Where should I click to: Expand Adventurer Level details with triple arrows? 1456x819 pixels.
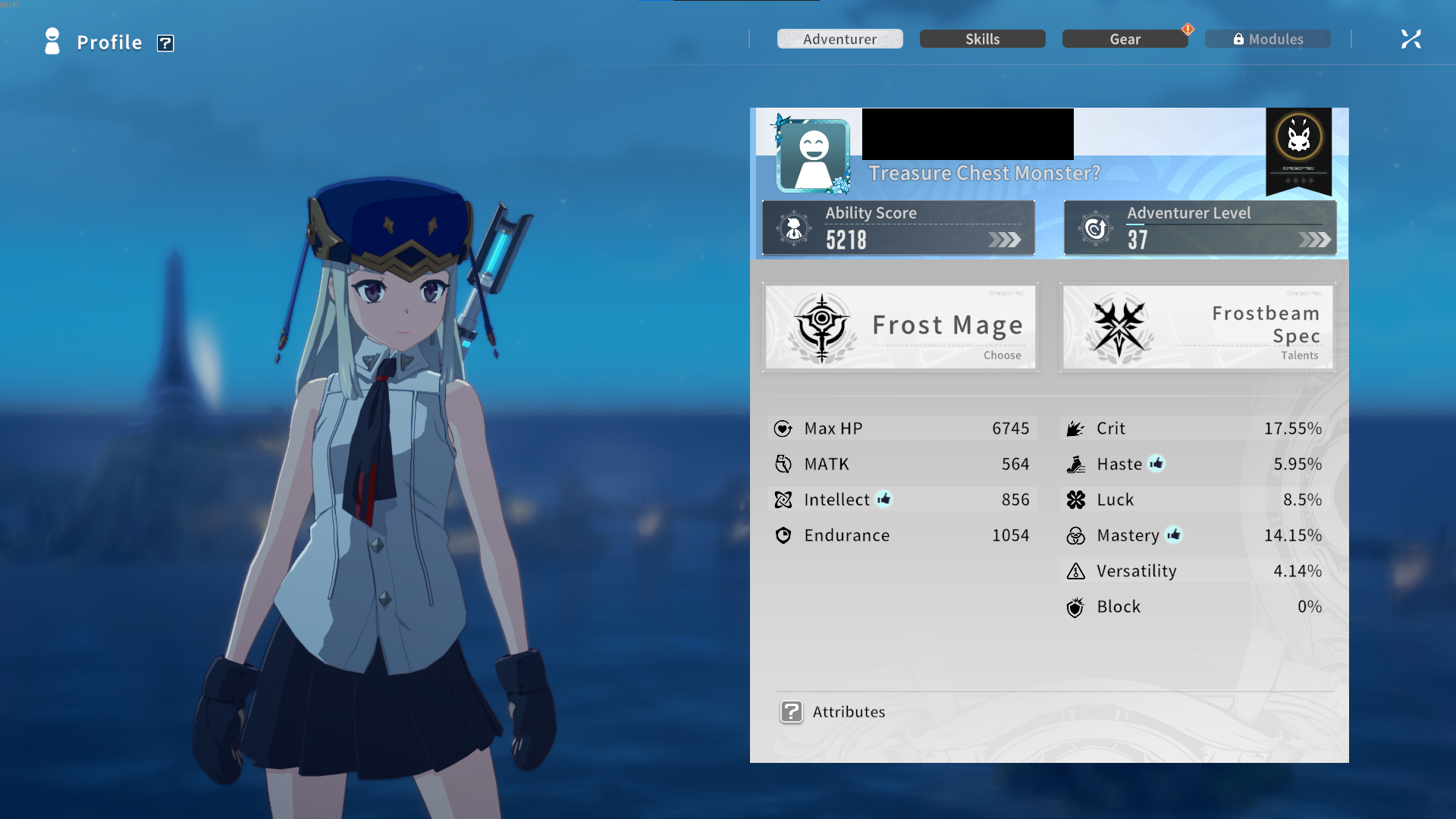pos(1314,240)
